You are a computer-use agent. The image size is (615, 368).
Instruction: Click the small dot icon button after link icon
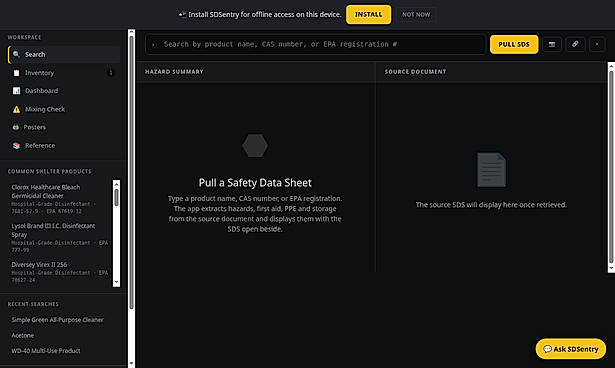tap(597, 44)
